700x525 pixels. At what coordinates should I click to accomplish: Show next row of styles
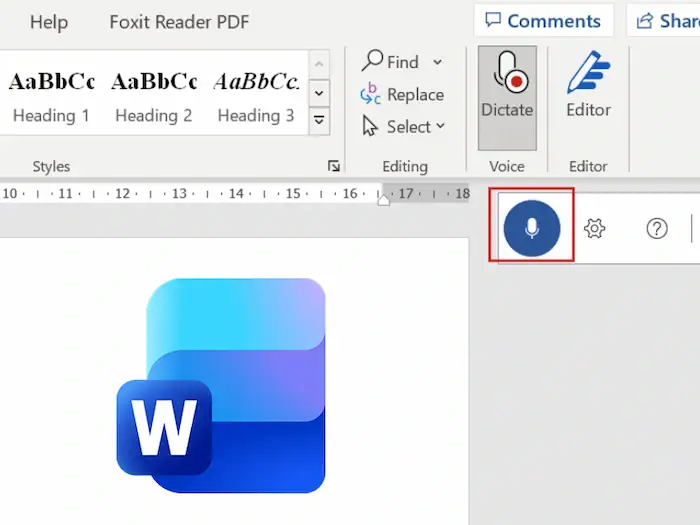point(319,93)
